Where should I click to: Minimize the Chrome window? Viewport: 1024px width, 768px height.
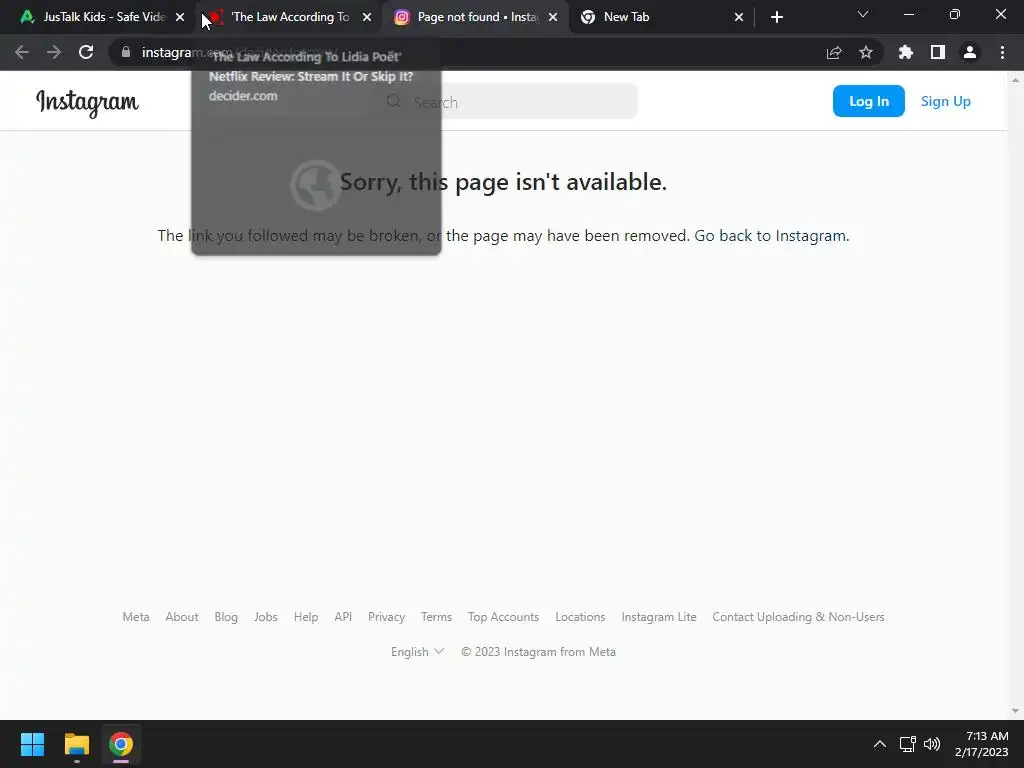[908, 14]
